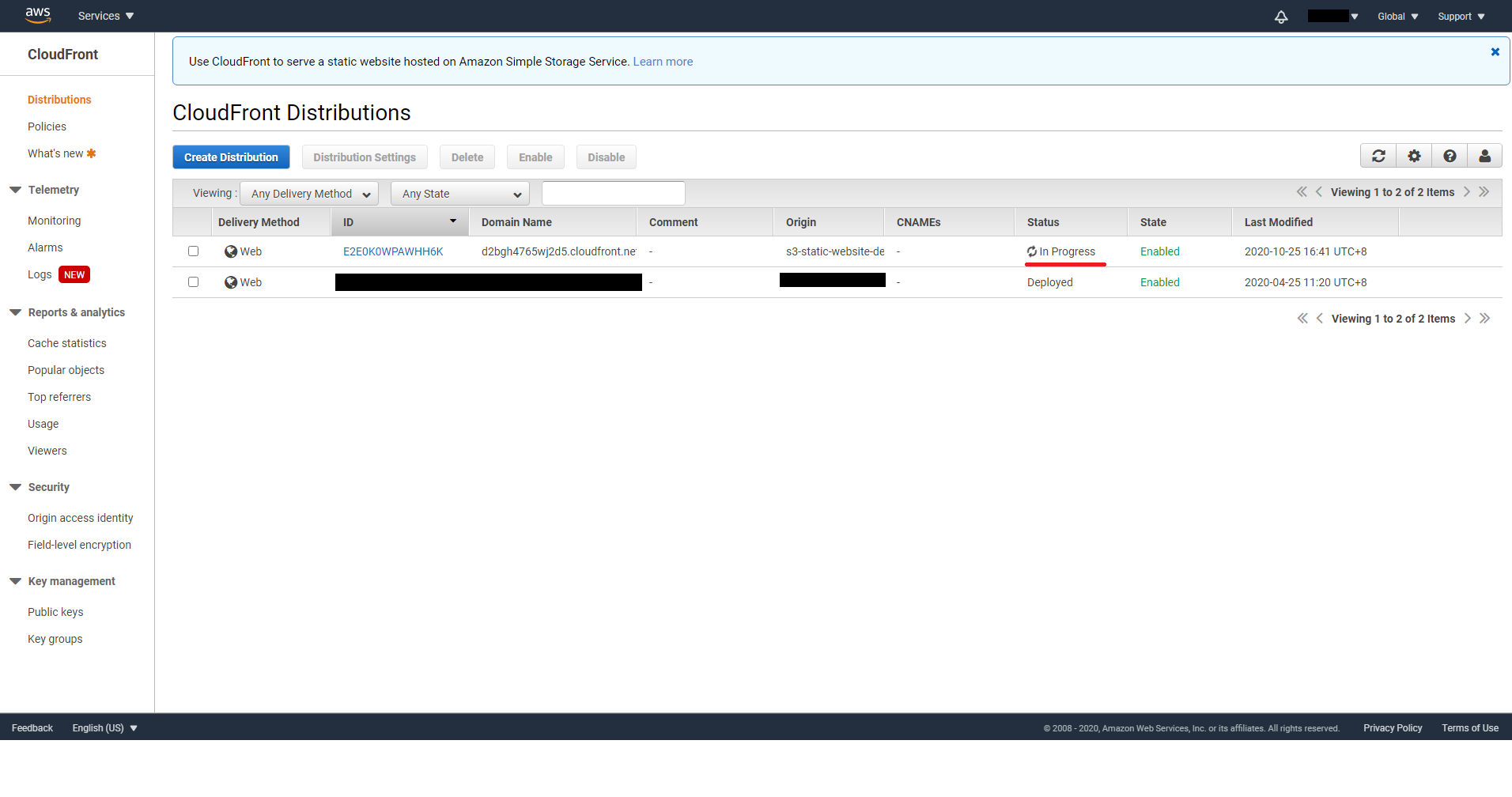Go to the first page of top pagination
Image resolution: width=1512 pixels, height=797 pixels.
tap(1302, 192)
